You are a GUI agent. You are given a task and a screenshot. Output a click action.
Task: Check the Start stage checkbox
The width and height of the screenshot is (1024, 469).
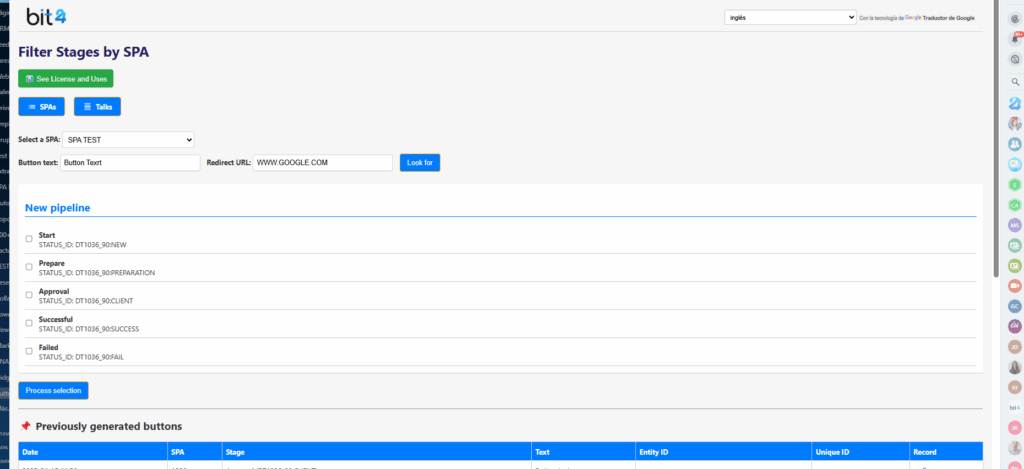pos(29,239)
